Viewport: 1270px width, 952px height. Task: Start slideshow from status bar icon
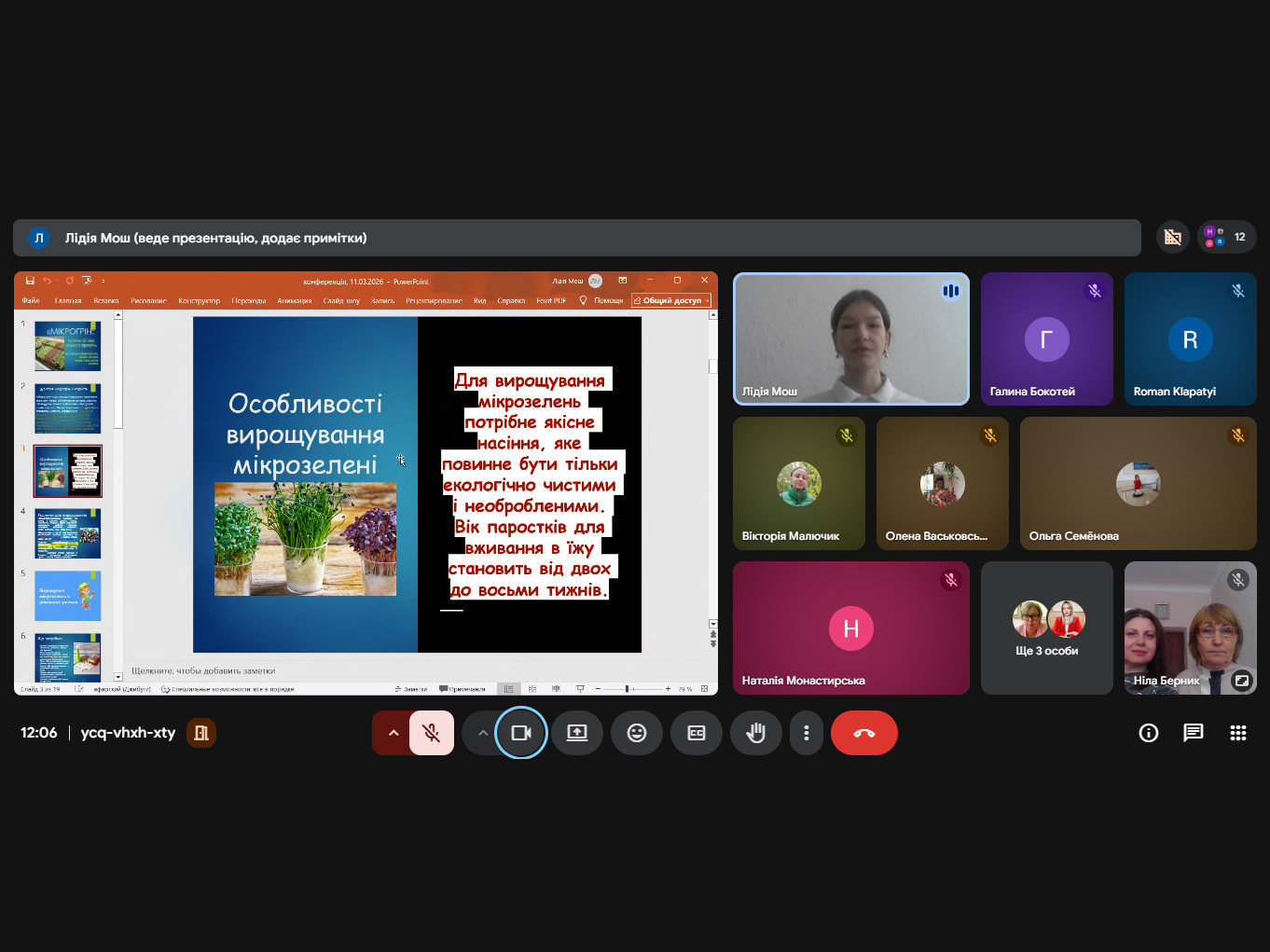pyautogui.click(x=580, y=689)
